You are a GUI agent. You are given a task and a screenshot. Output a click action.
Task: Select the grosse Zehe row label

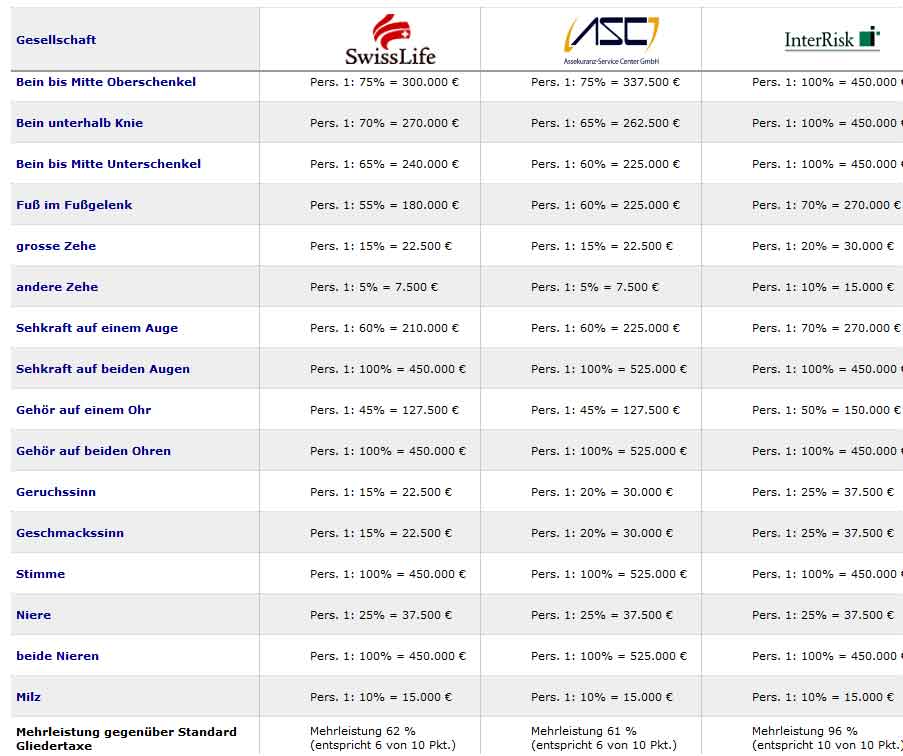(x=56, y=246)
